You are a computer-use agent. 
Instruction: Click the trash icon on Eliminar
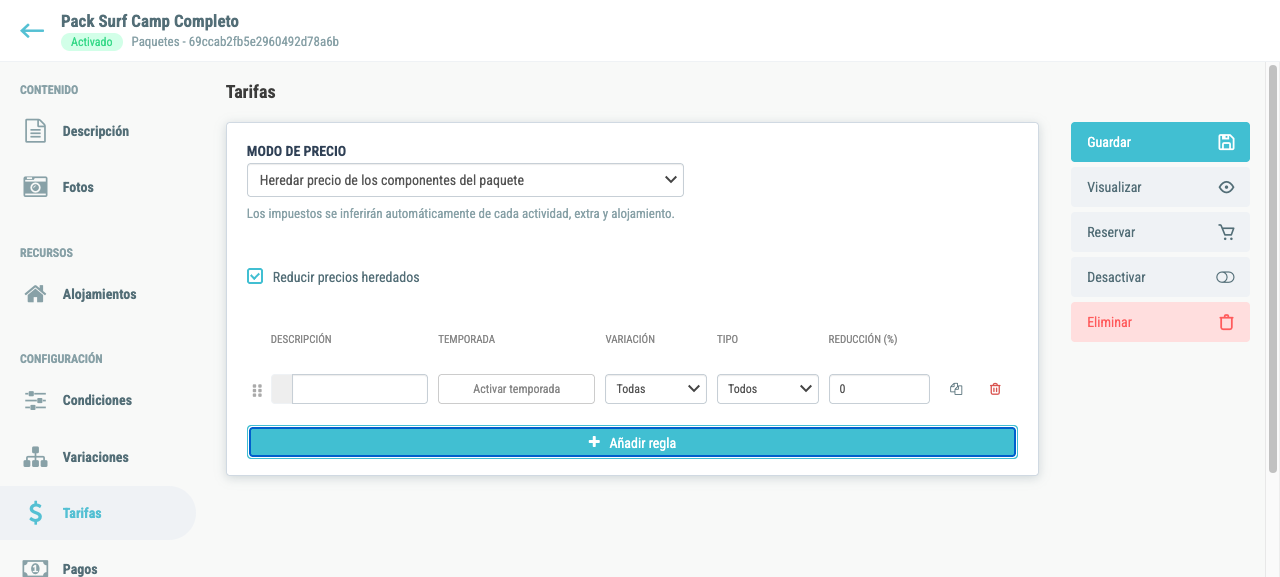tap(1226, 322)
